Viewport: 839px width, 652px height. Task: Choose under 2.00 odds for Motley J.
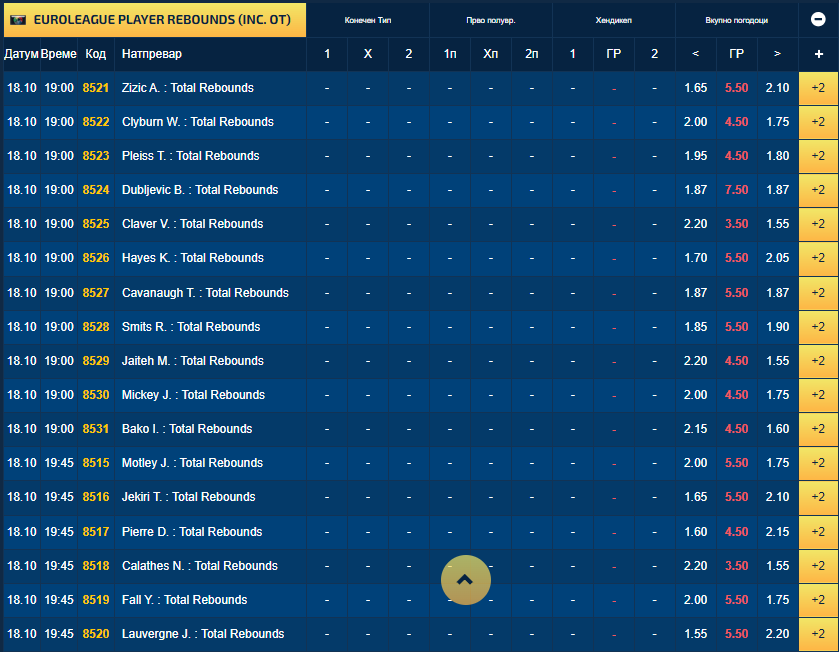[696, 463]
